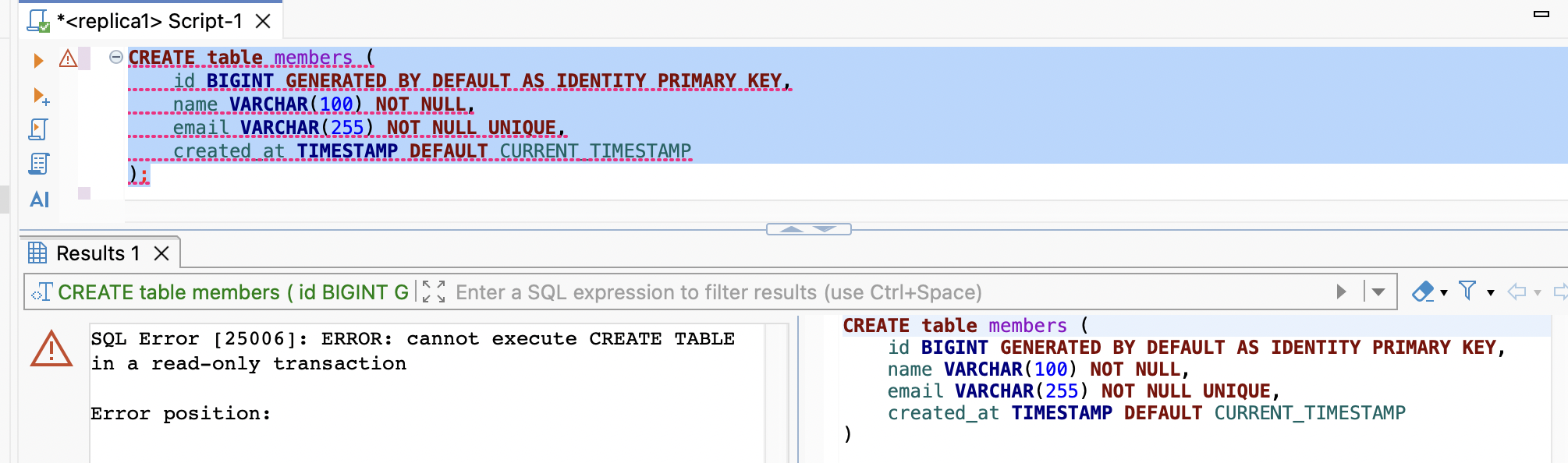Collapse the CREATE table code fold
This screenshot has height=463, width=1568.
point(115,57)
